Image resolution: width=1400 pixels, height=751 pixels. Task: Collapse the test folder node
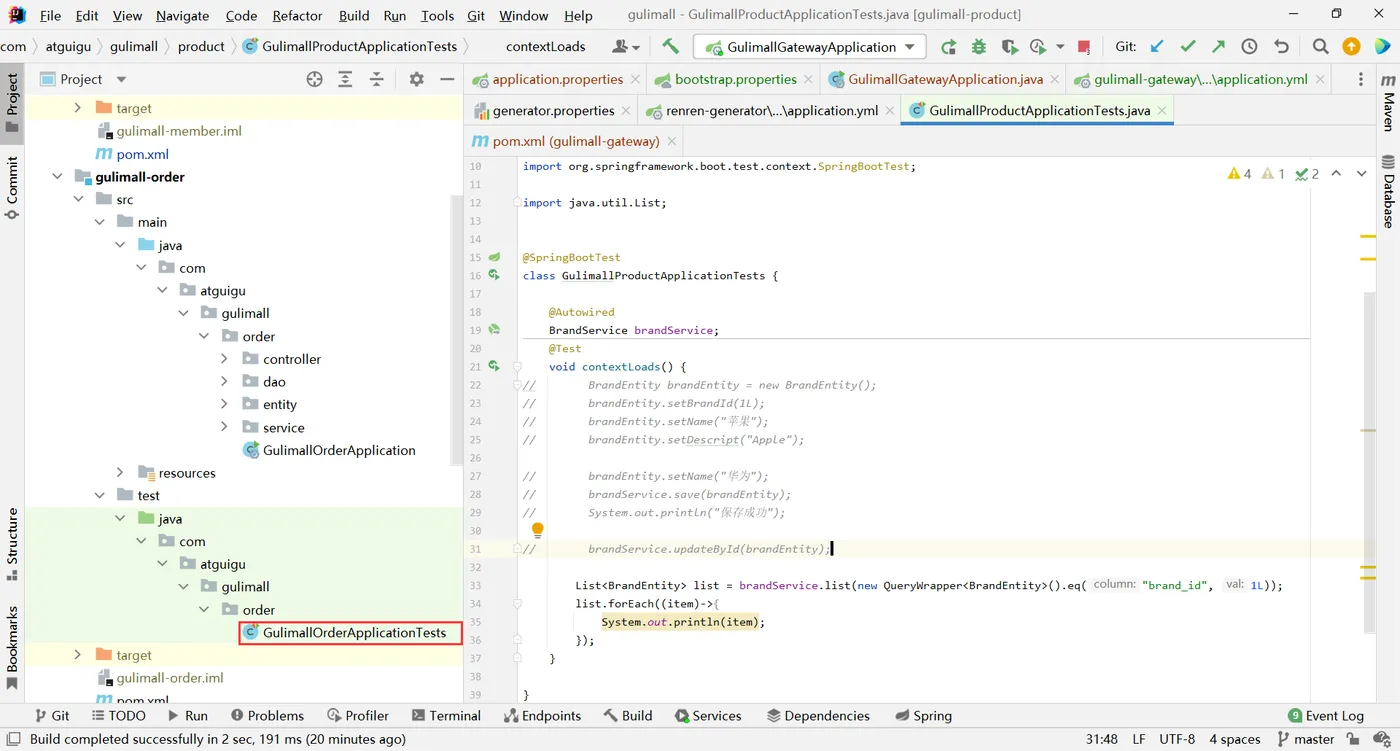click(99, 495)
